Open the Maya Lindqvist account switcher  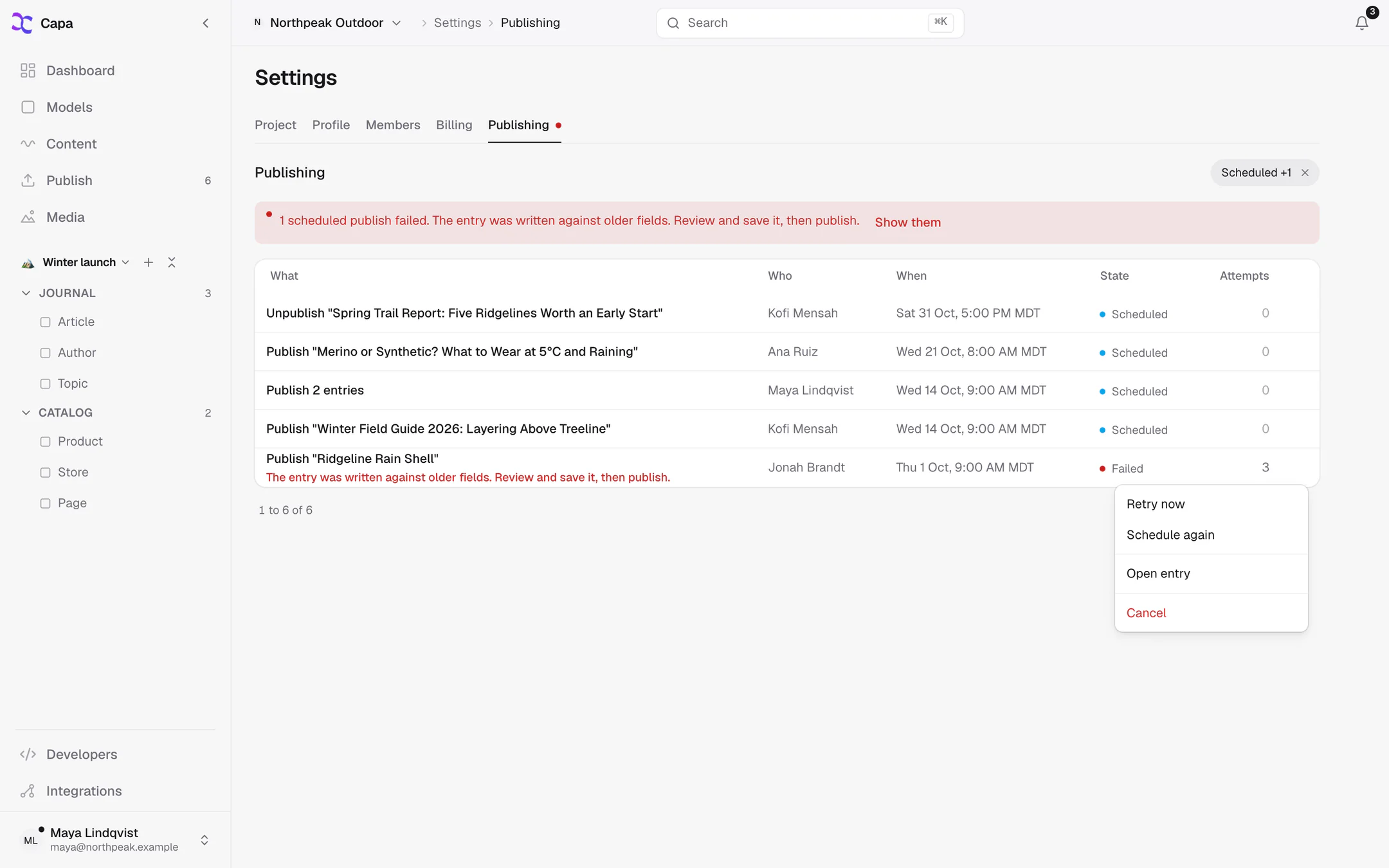tap(116, 840)
